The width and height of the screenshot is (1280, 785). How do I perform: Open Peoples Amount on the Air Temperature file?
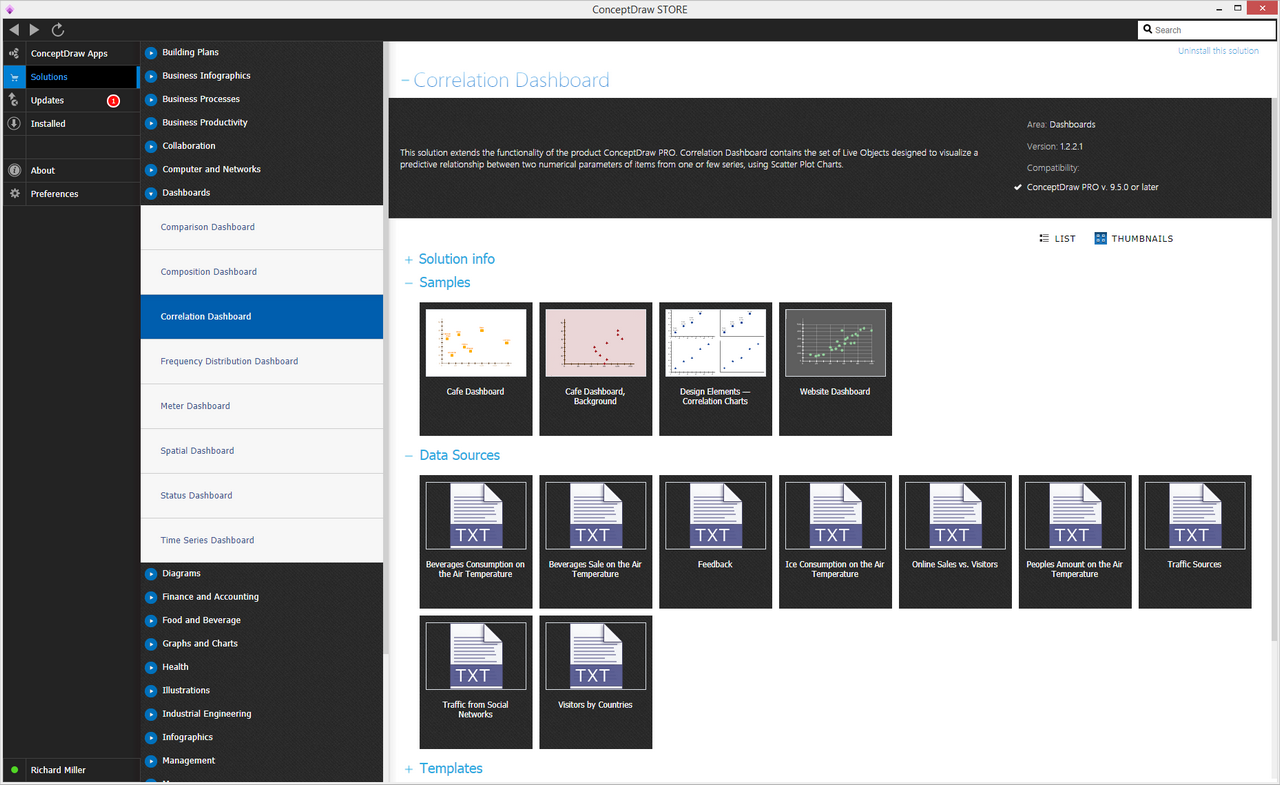[1075, 542]
